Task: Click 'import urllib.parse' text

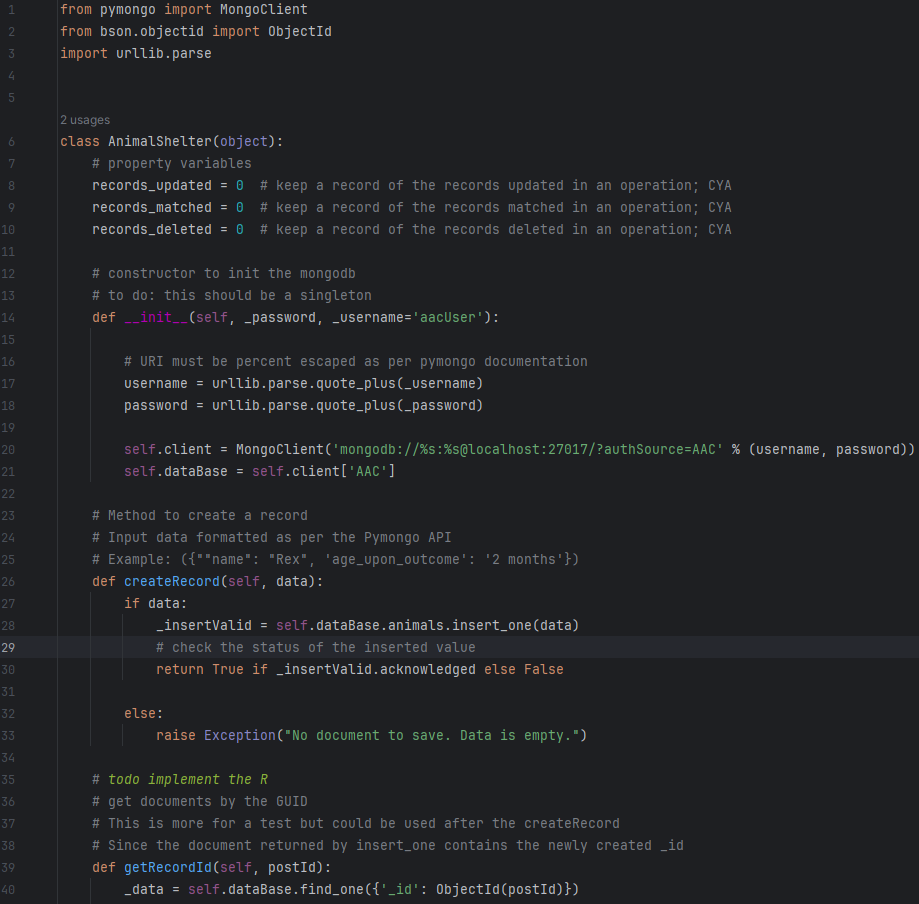Action: 135,53
